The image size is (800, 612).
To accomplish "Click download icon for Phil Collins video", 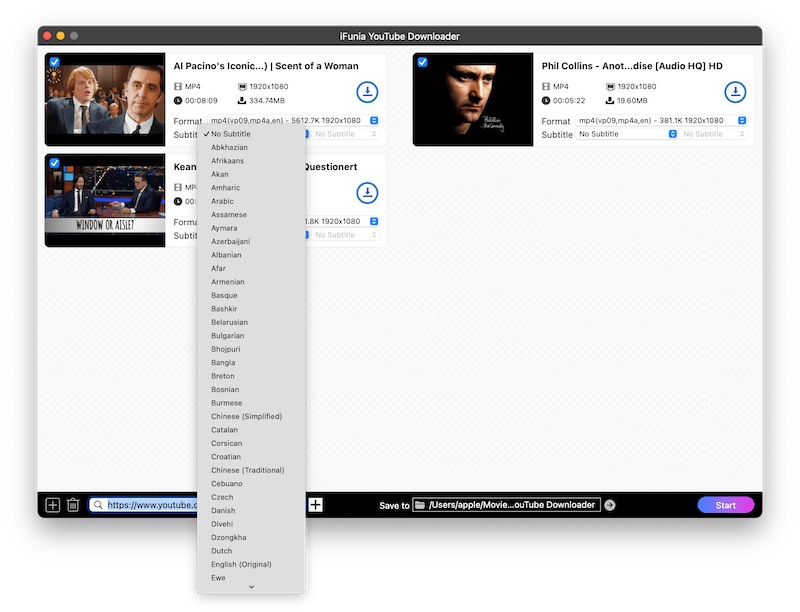I will click(735, 93).
